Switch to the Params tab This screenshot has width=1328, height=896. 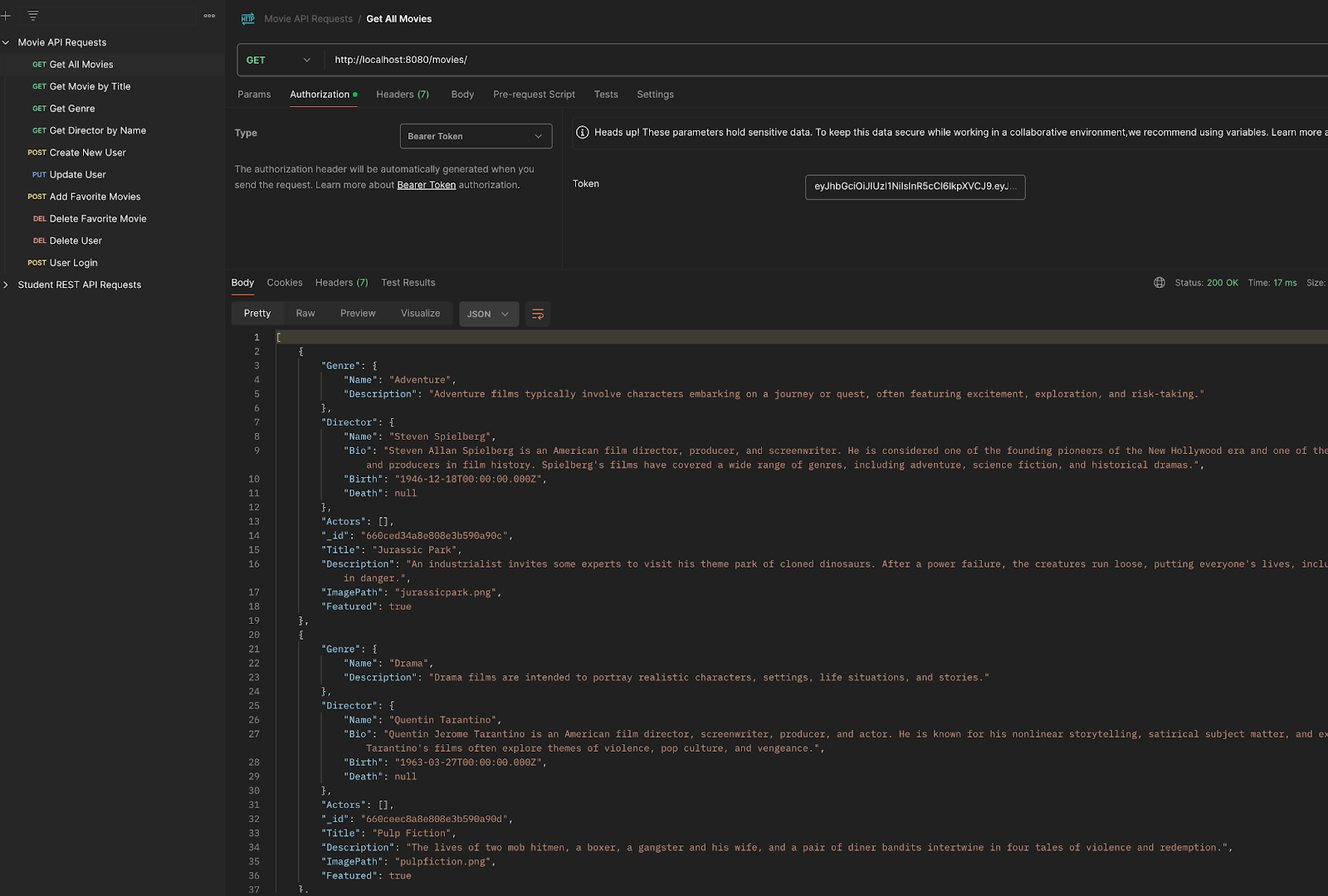click(x=254, y=95)
